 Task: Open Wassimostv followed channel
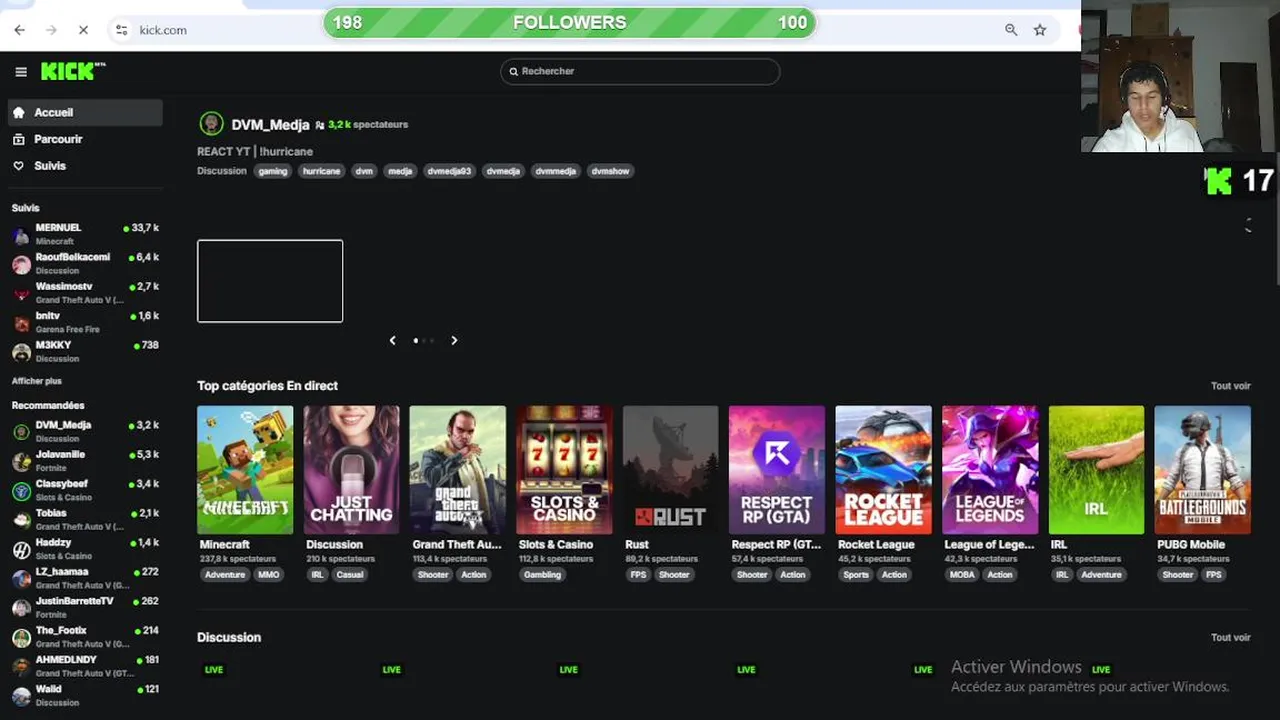[x=85, y=292]
